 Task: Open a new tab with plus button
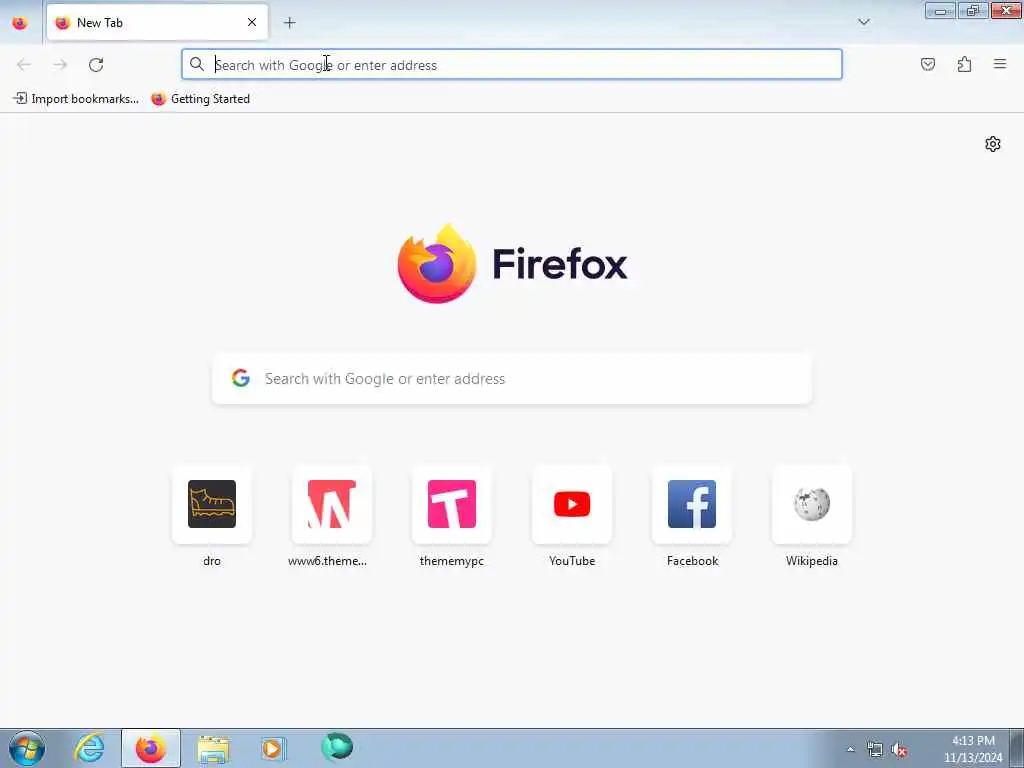pos(289,23)
